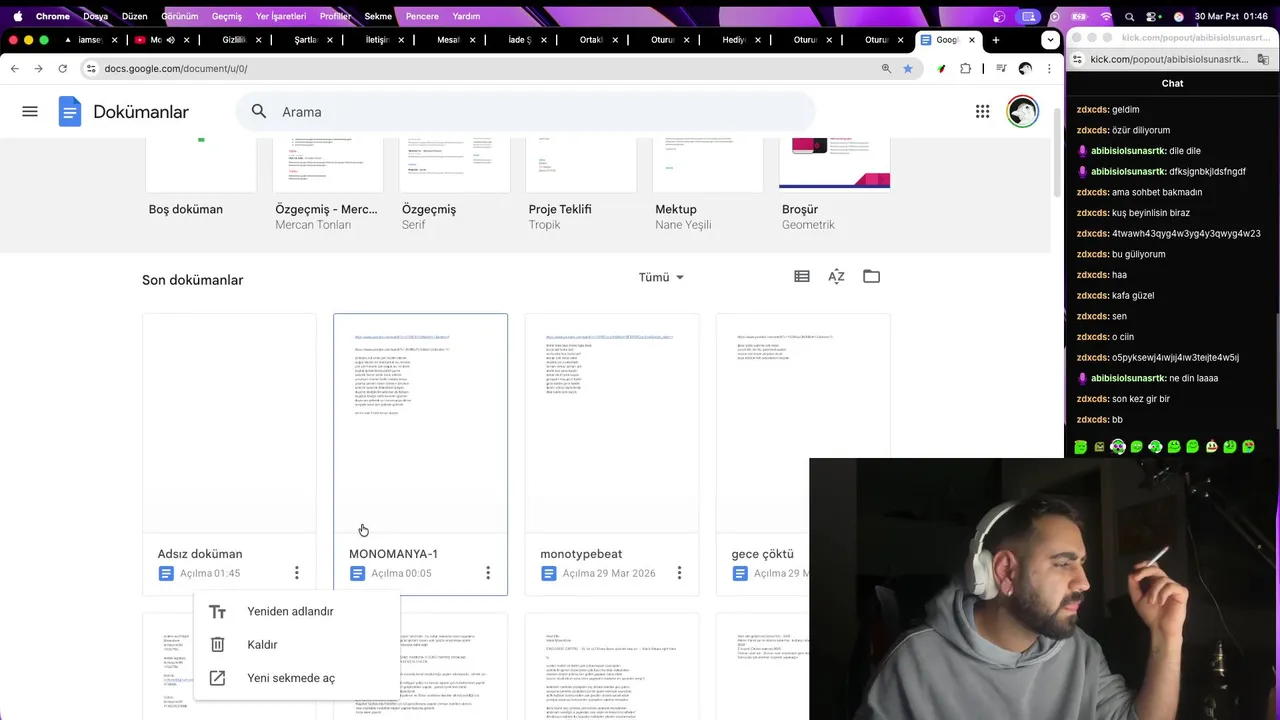This screenshot has height=720, width=1280.
Task: Choose the Broşür Geometrik template
Action: pyautogui.click(x=834, y=165)
